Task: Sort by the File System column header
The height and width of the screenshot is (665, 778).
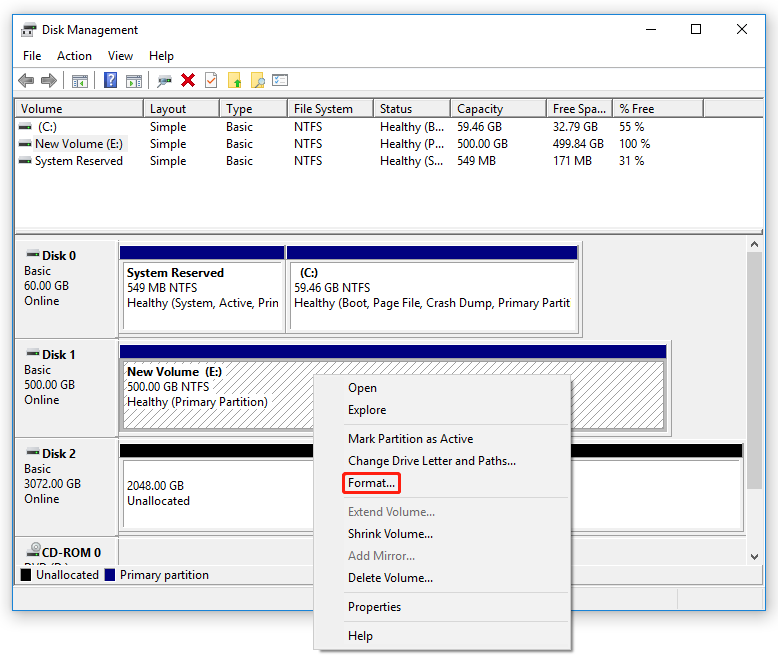Action: pyautogui.click(x=330, y=109)
